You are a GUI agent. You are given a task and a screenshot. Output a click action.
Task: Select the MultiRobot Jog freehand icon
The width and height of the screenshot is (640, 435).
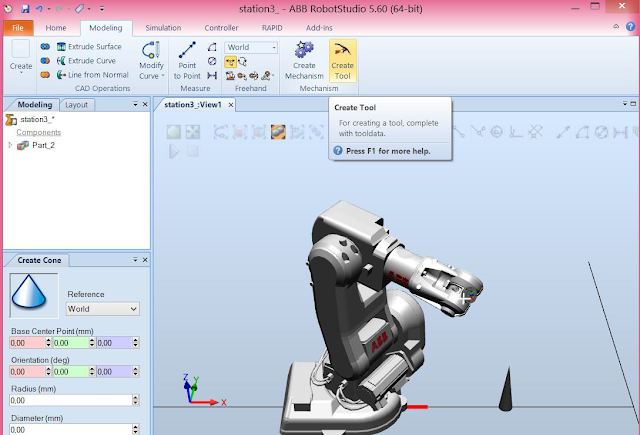tap(267, 75)
